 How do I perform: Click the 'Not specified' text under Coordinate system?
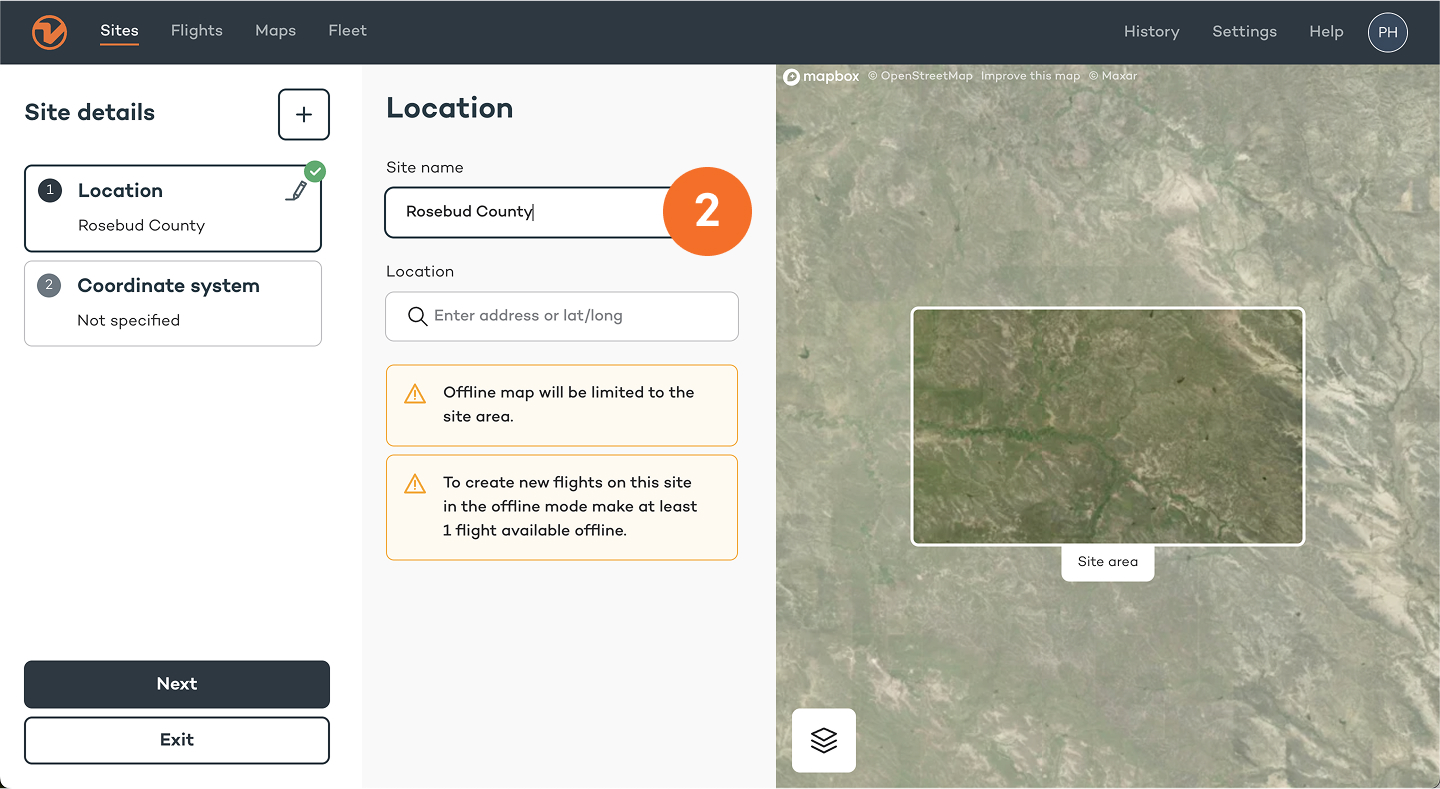[x=129, y=320]
